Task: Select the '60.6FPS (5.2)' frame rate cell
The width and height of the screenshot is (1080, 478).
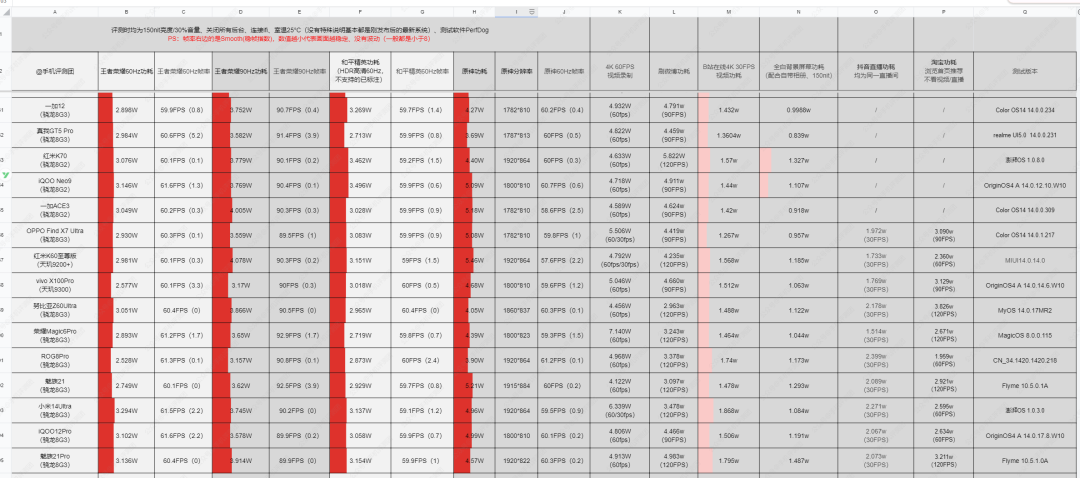Action: pyautogui.click(x=183, y=135)
